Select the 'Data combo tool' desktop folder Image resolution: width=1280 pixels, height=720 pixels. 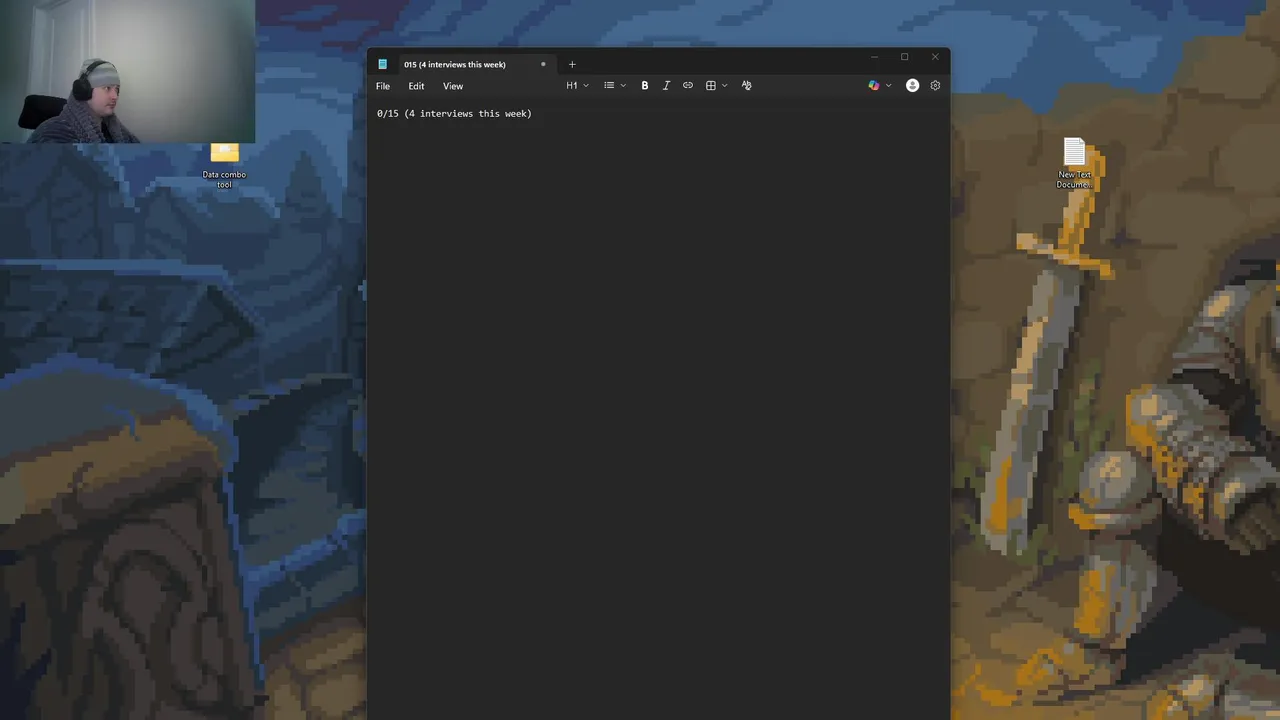coord(224,166)
